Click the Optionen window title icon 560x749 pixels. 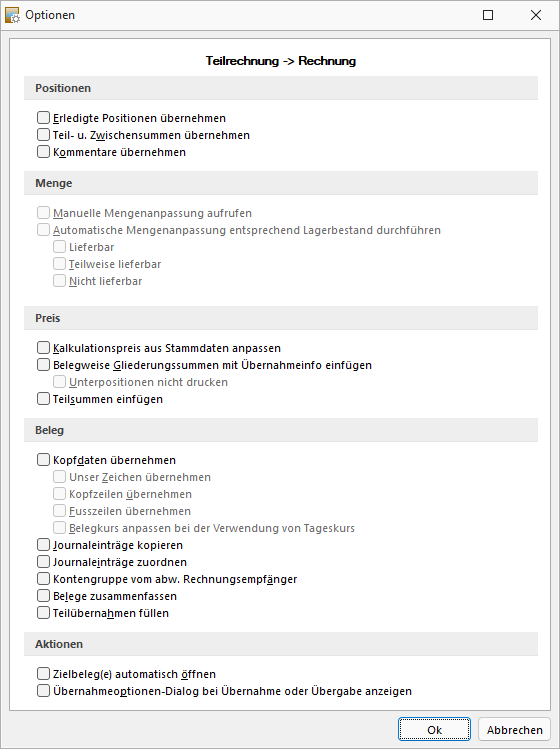point(12,15)
